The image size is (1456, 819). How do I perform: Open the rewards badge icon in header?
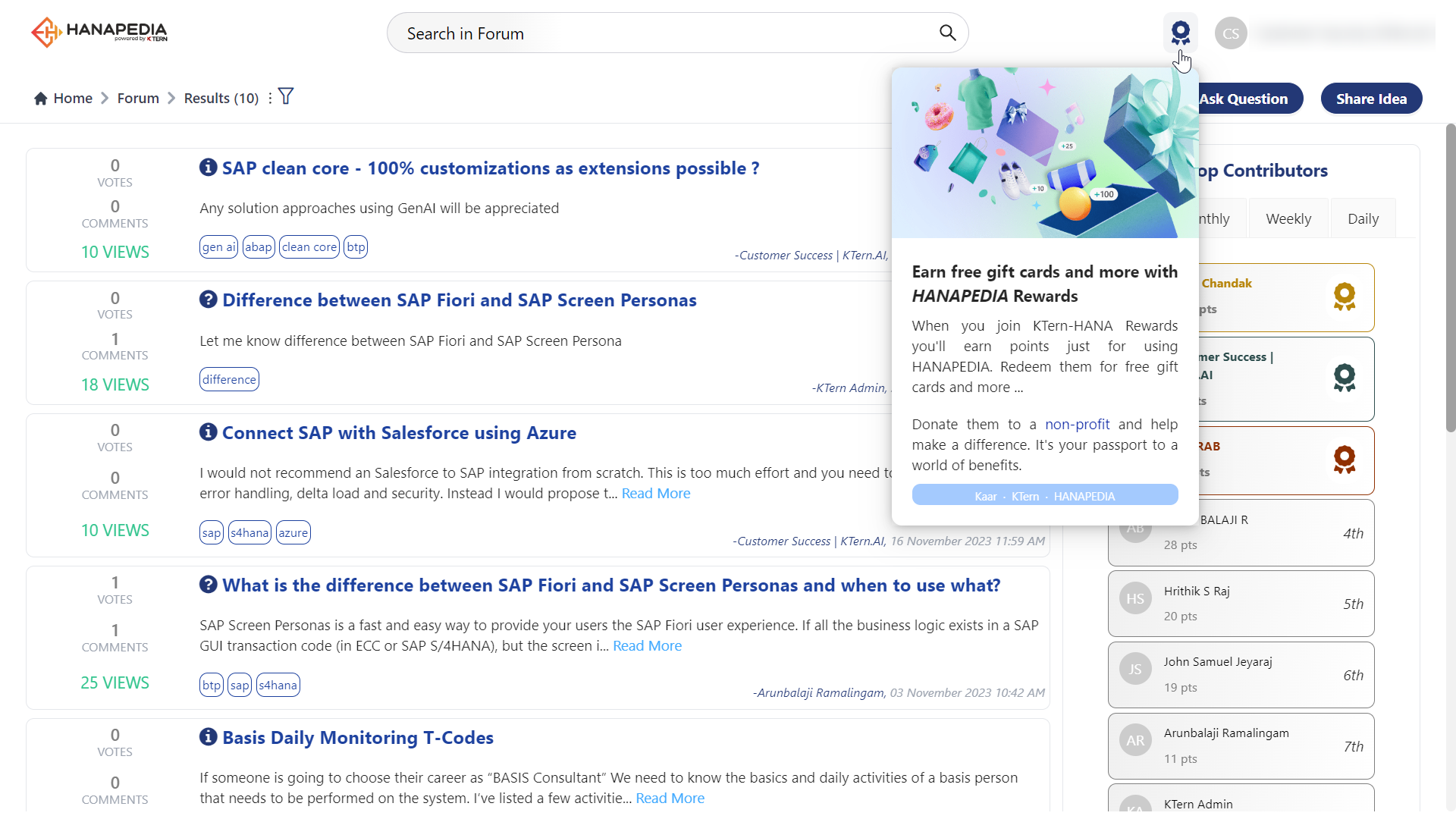point(1180,33)
